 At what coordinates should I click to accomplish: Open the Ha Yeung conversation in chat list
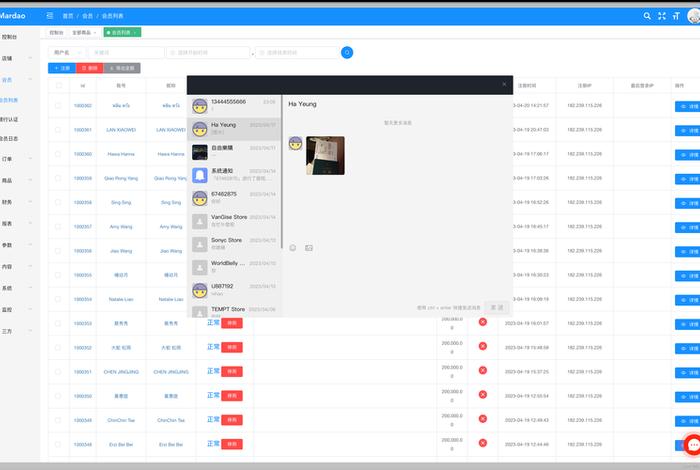click(235, 127)
